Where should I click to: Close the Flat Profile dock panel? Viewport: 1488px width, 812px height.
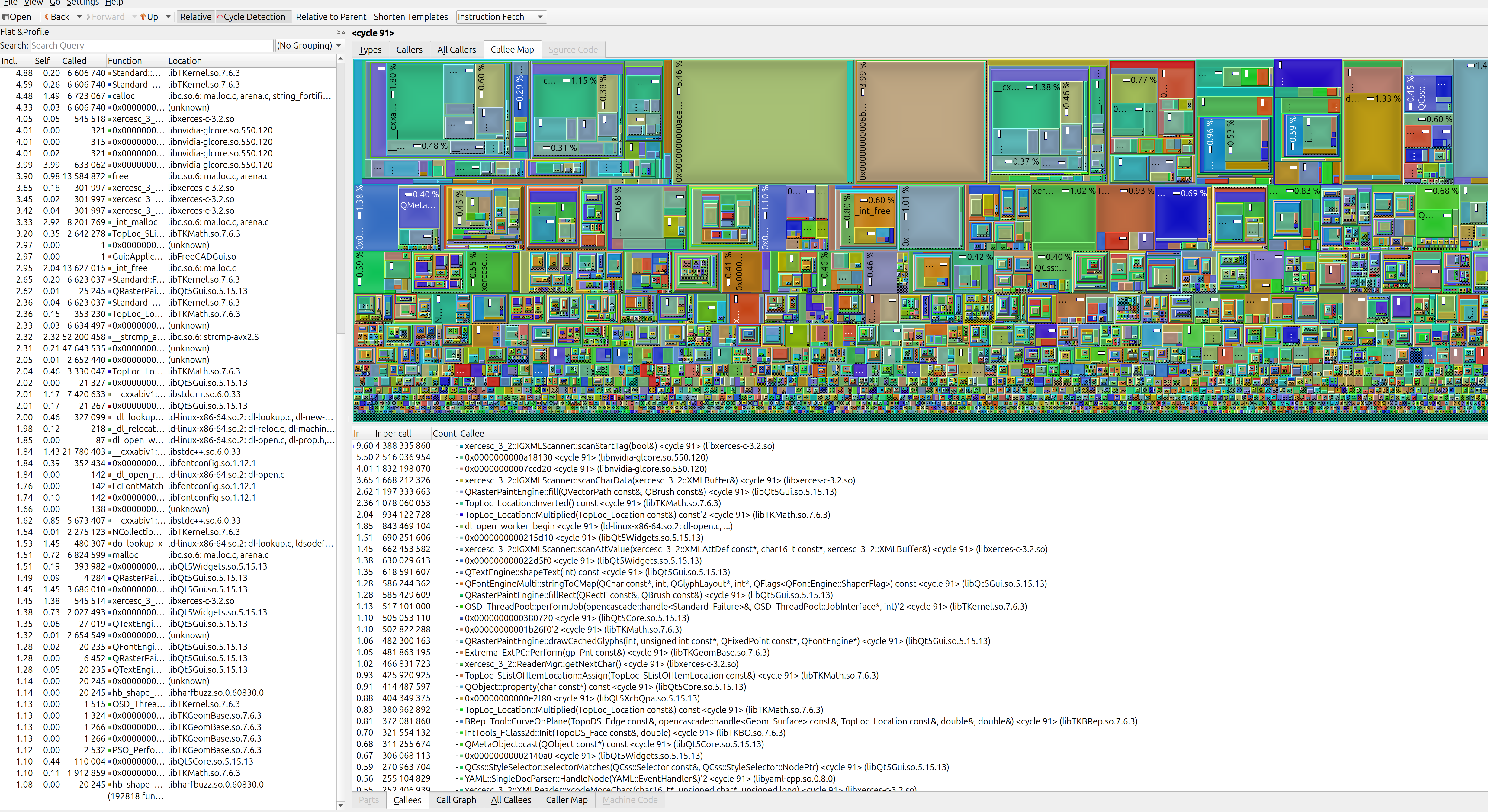point(343,32)
